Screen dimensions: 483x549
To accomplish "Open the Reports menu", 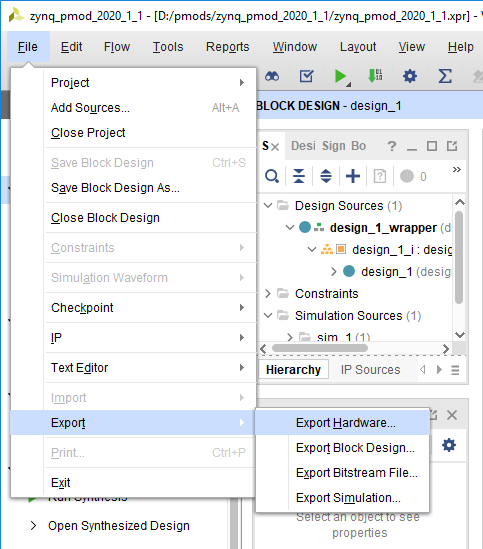I will tap(227, 47).
